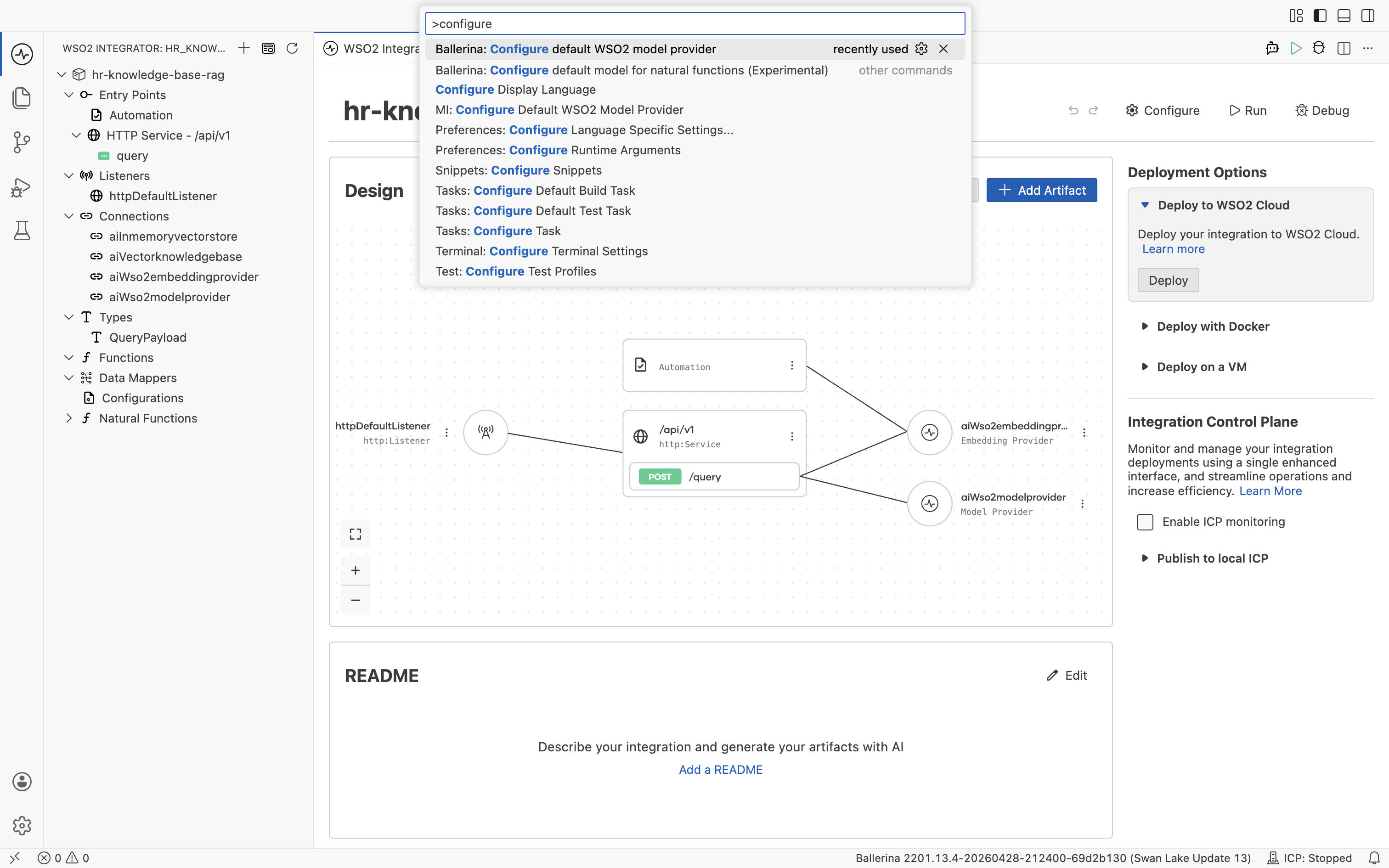This screenshot has width=1389, height=868.
Task: Click Learn More link under Integration Control Plane
Action: pyautogui.click(x=1270, y=491)
